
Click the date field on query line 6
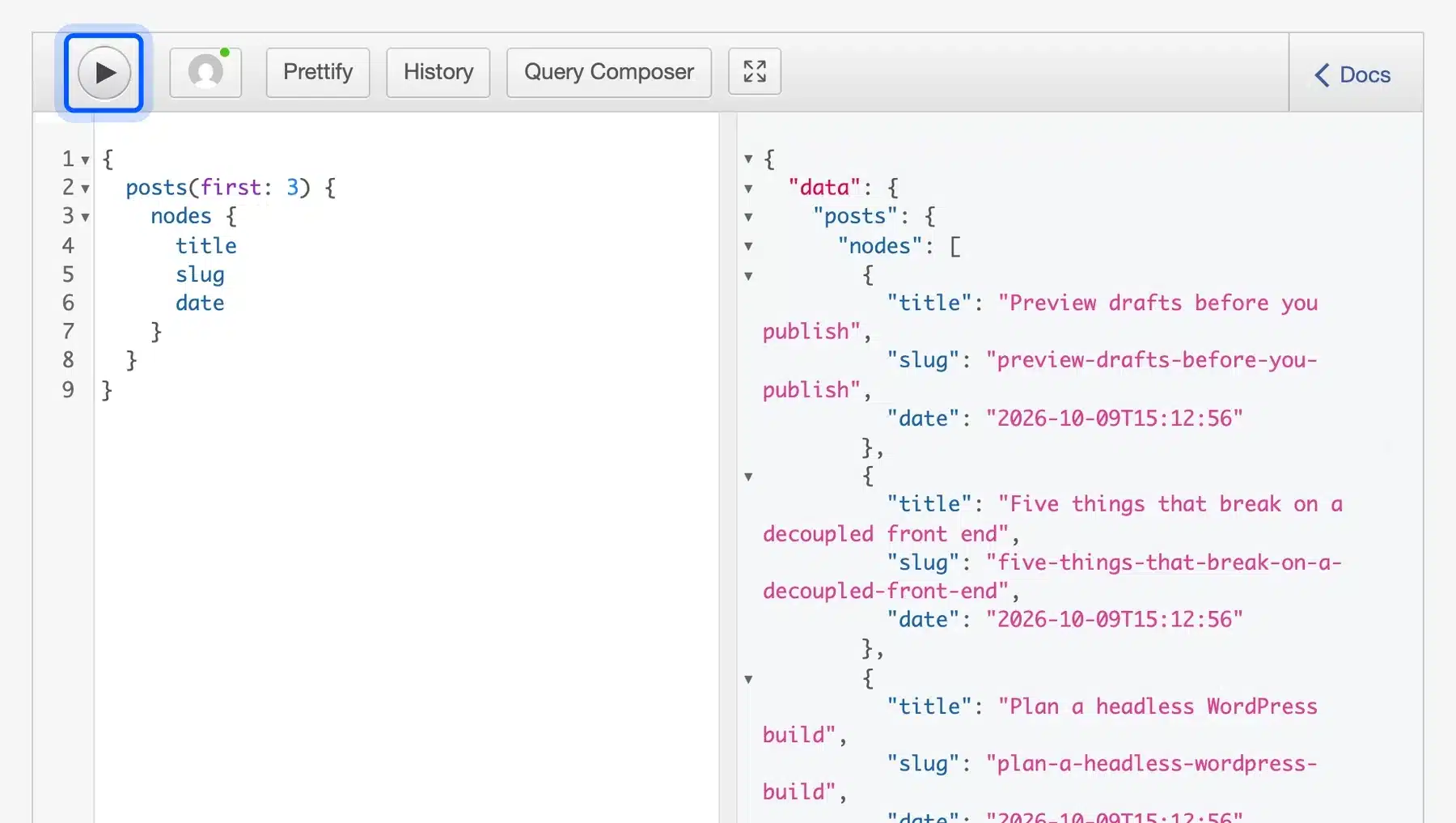200,303
